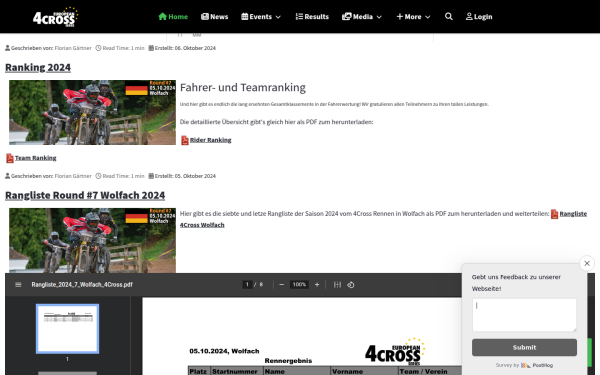Go to the Home nav item
The width and height of the screenshot is (600, 375).
point(173,17)
